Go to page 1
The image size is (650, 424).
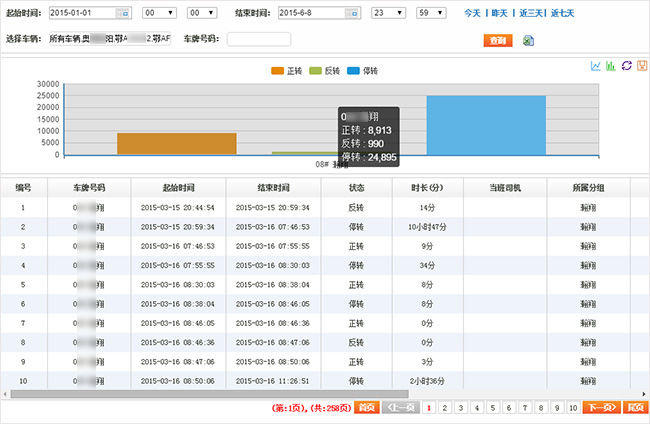429,408
